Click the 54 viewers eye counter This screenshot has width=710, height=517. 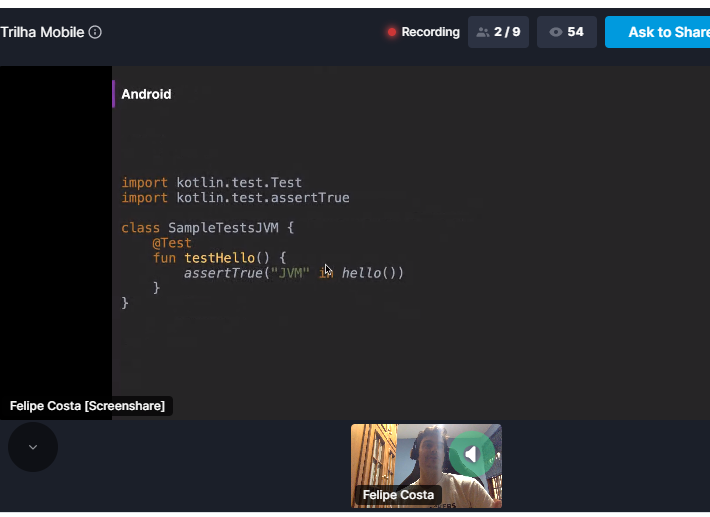[x=566, y=32]
